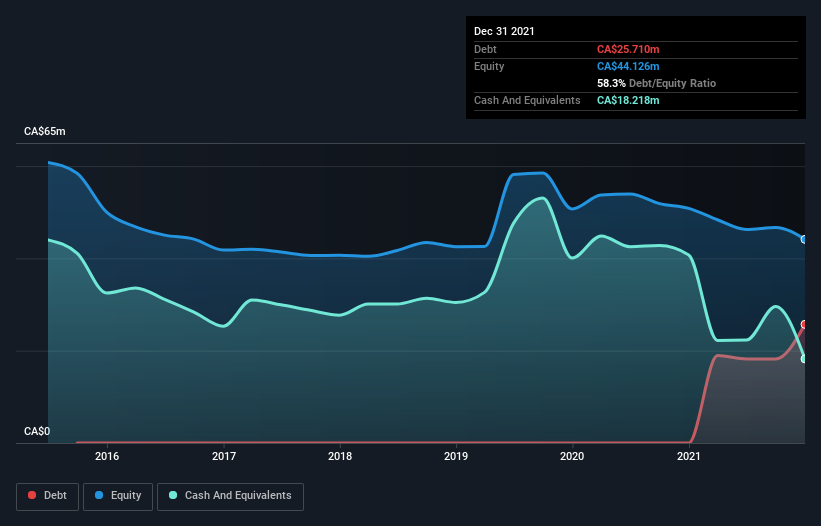Click the 2019 x-axis label
This screenshot has height=526, width=821.
pyautogui.click(x=456, y=456)
